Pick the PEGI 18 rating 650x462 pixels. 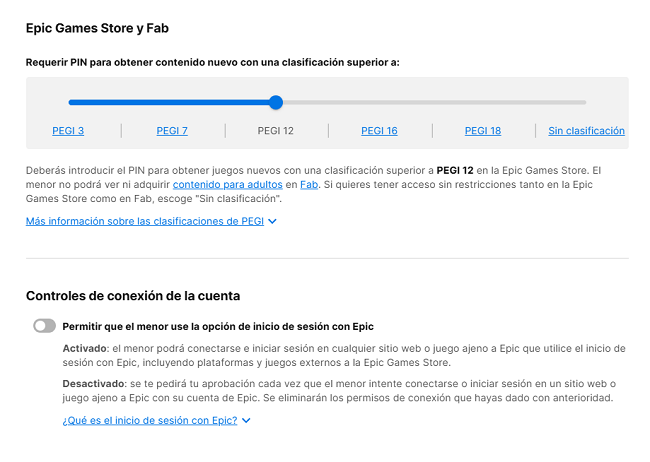483,131
